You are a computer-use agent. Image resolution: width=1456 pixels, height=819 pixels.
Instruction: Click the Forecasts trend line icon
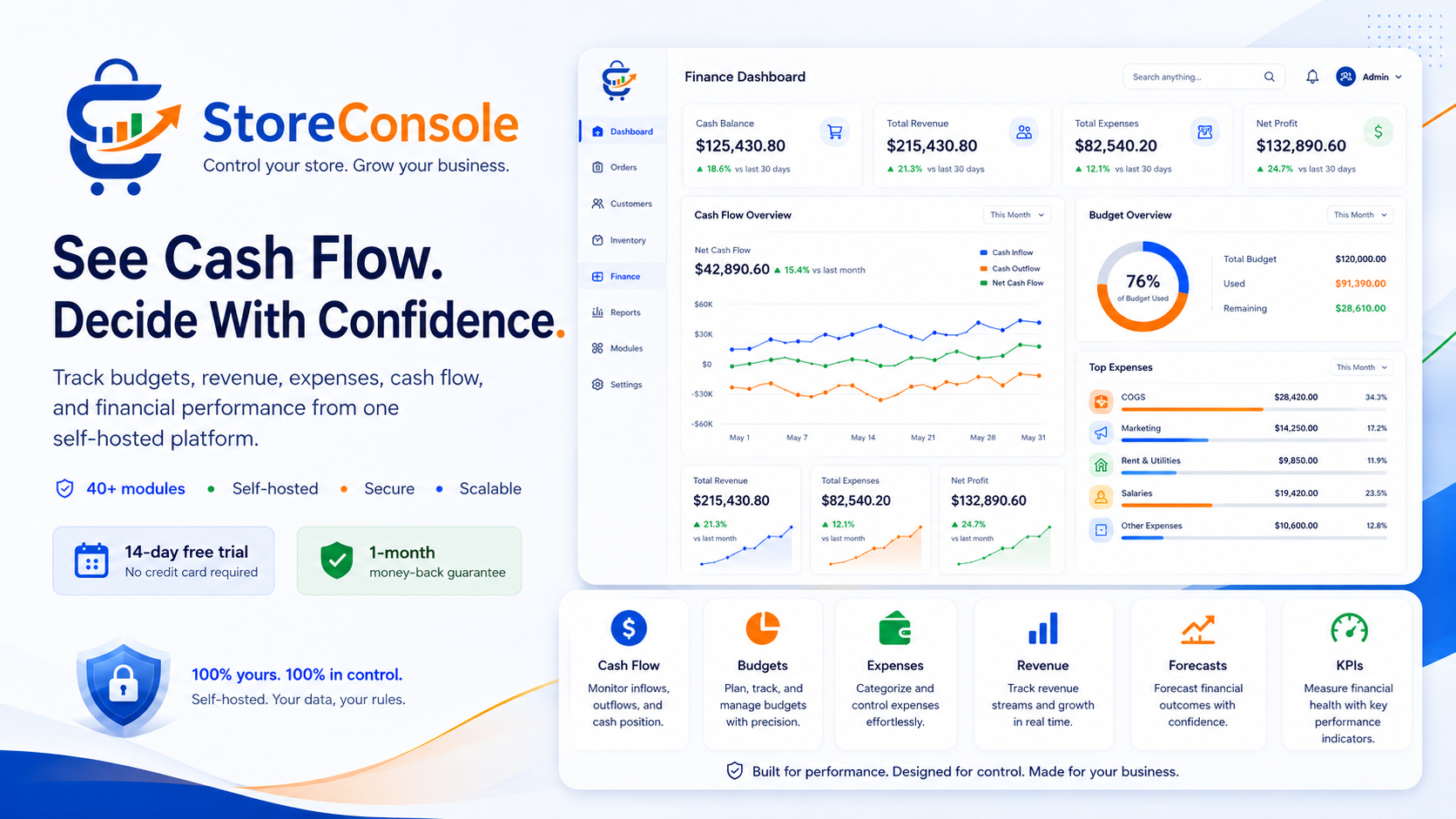(x=1198, y=628)
